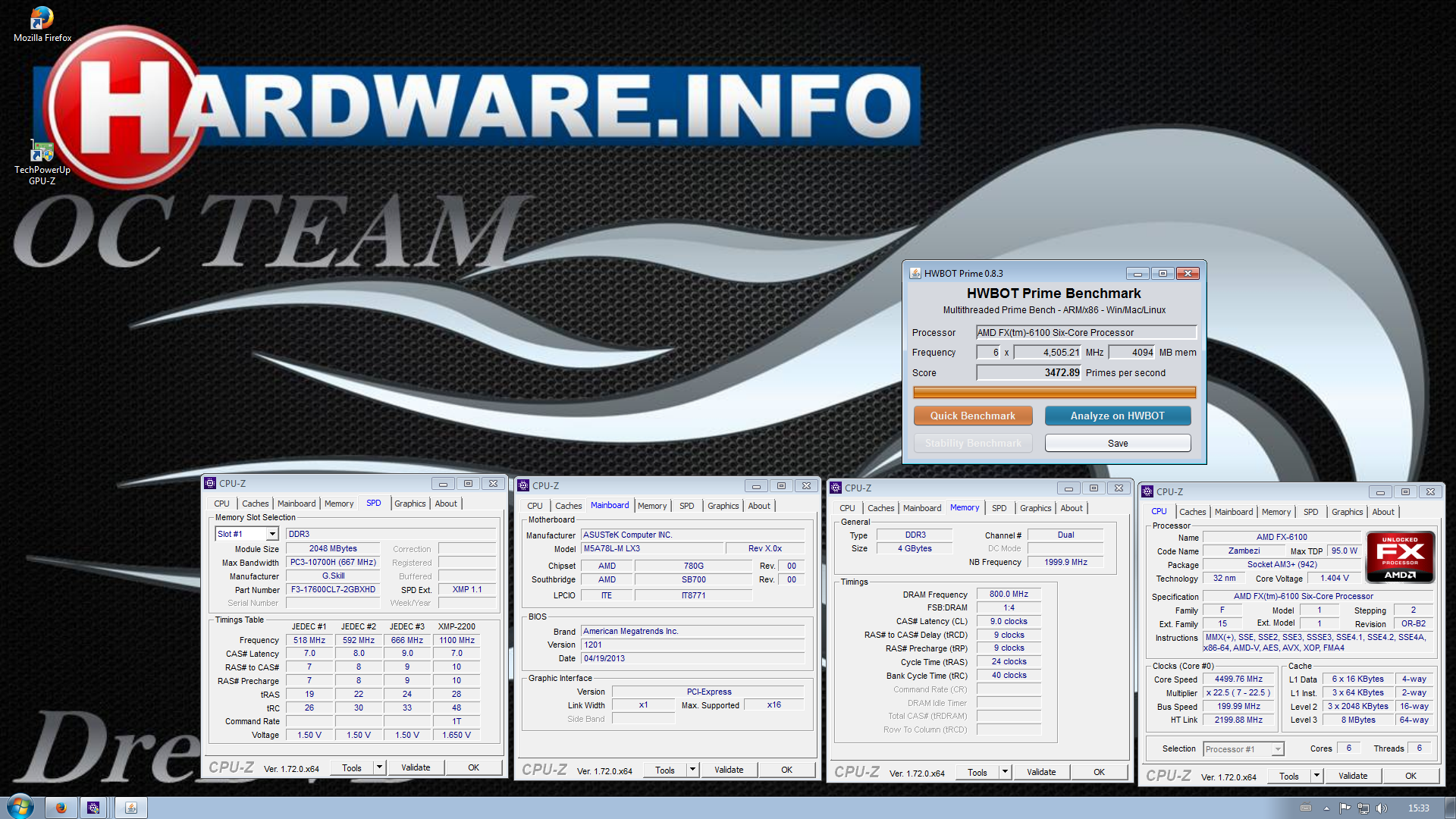Switch to Caches tab in SPD window

tap(256, 504)
